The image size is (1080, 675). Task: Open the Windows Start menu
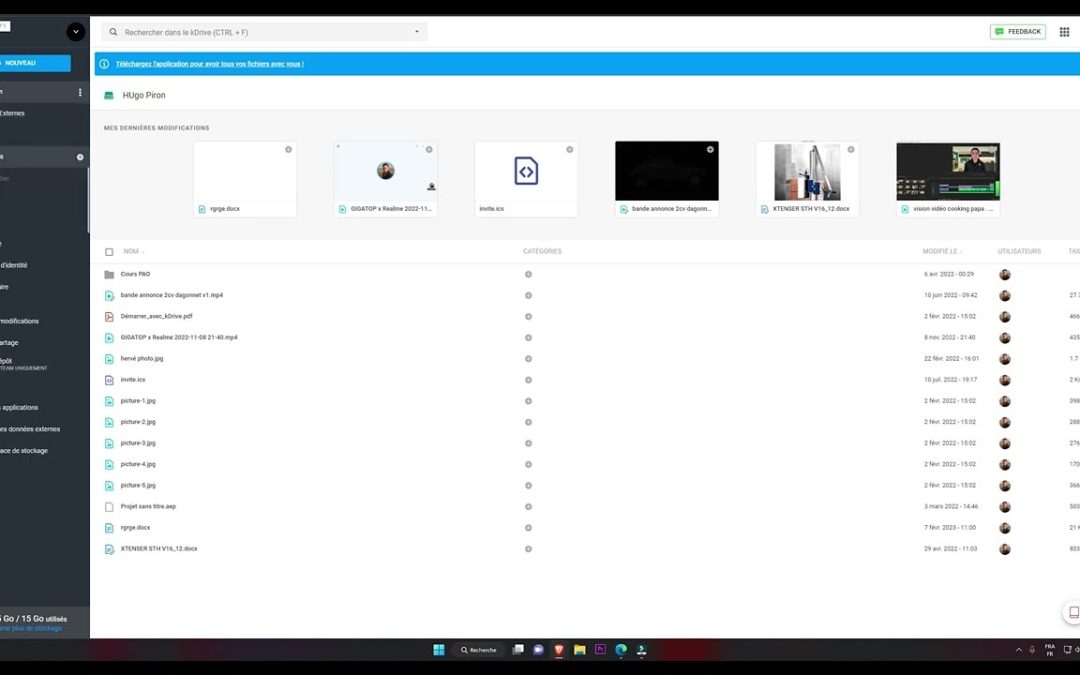click(x=439, y=650)
